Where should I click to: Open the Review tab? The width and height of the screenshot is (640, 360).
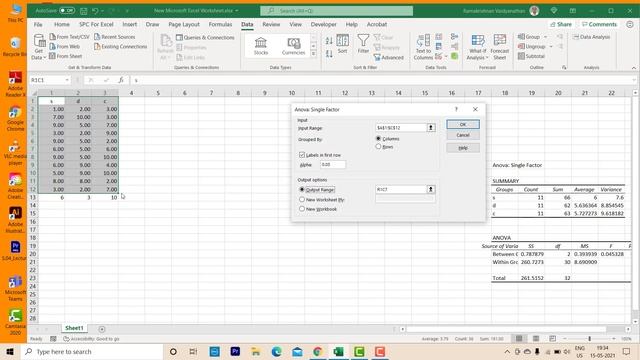pos(271,24)
